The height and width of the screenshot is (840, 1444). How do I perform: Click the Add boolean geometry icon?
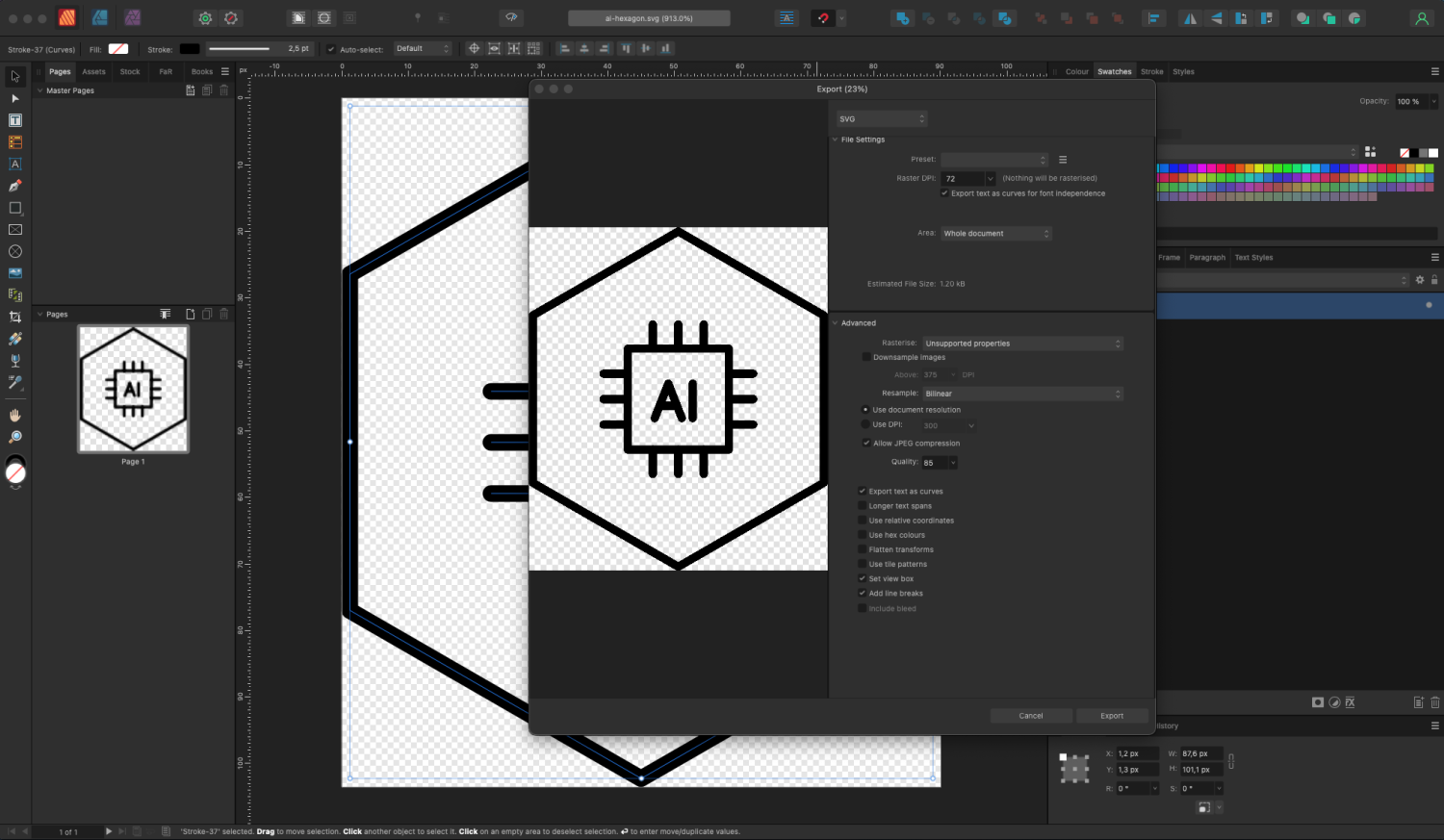[x=903, y=17]
